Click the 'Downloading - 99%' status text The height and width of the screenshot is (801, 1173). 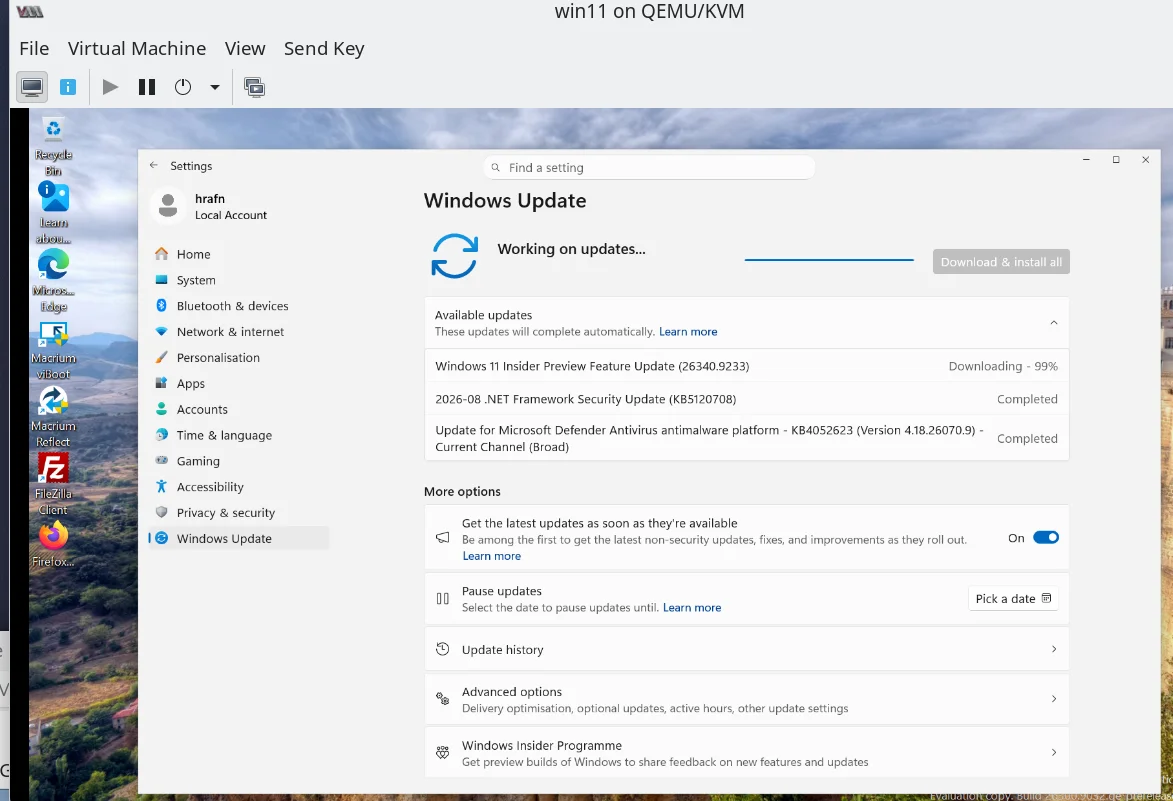pos(1003,366)
